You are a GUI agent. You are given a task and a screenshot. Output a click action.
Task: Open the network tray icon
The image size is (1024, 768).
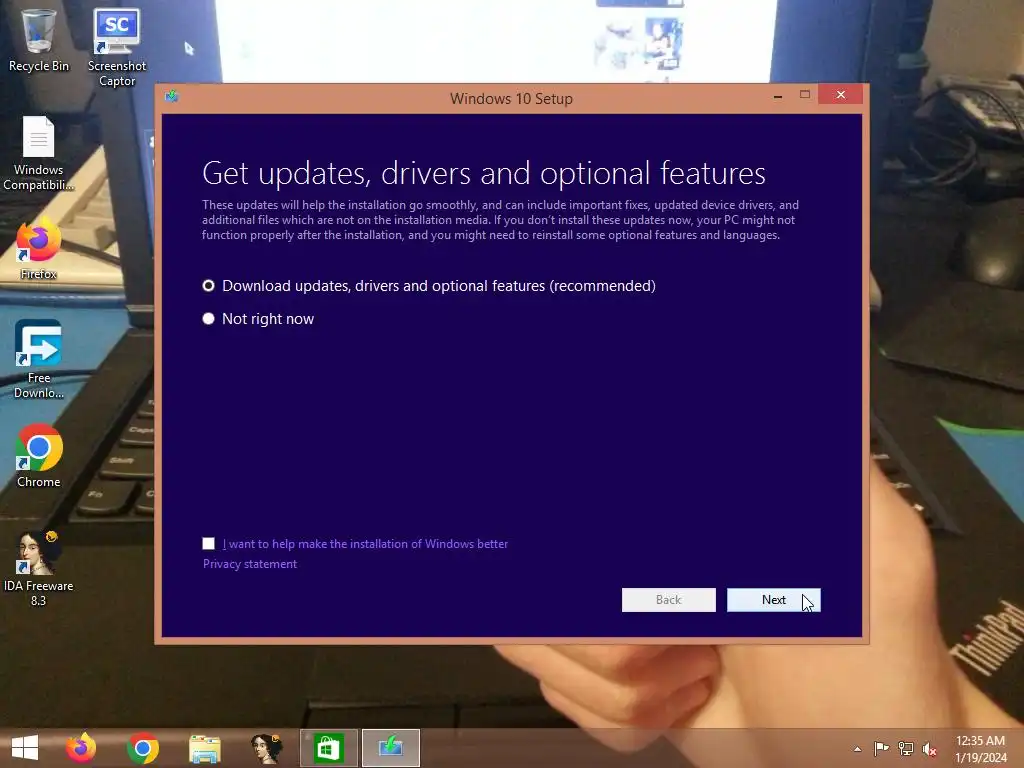coord(906,748)
